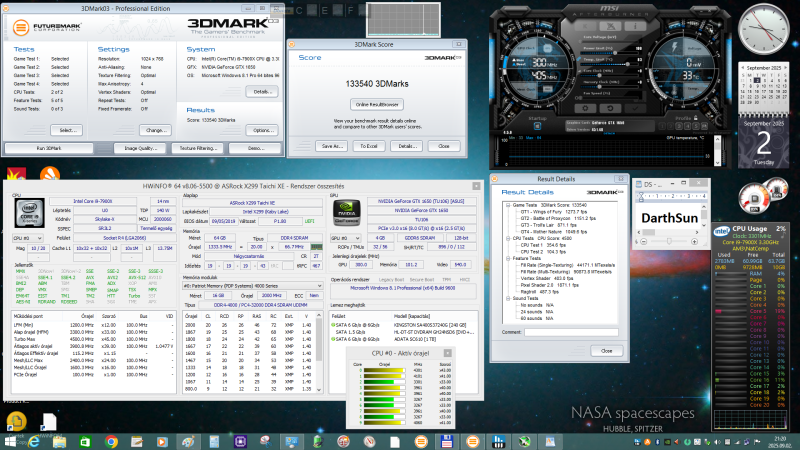The image size is (800, 450).
Task: Select Afterburner profile slot 1
Action: click(x=662, y=126)
